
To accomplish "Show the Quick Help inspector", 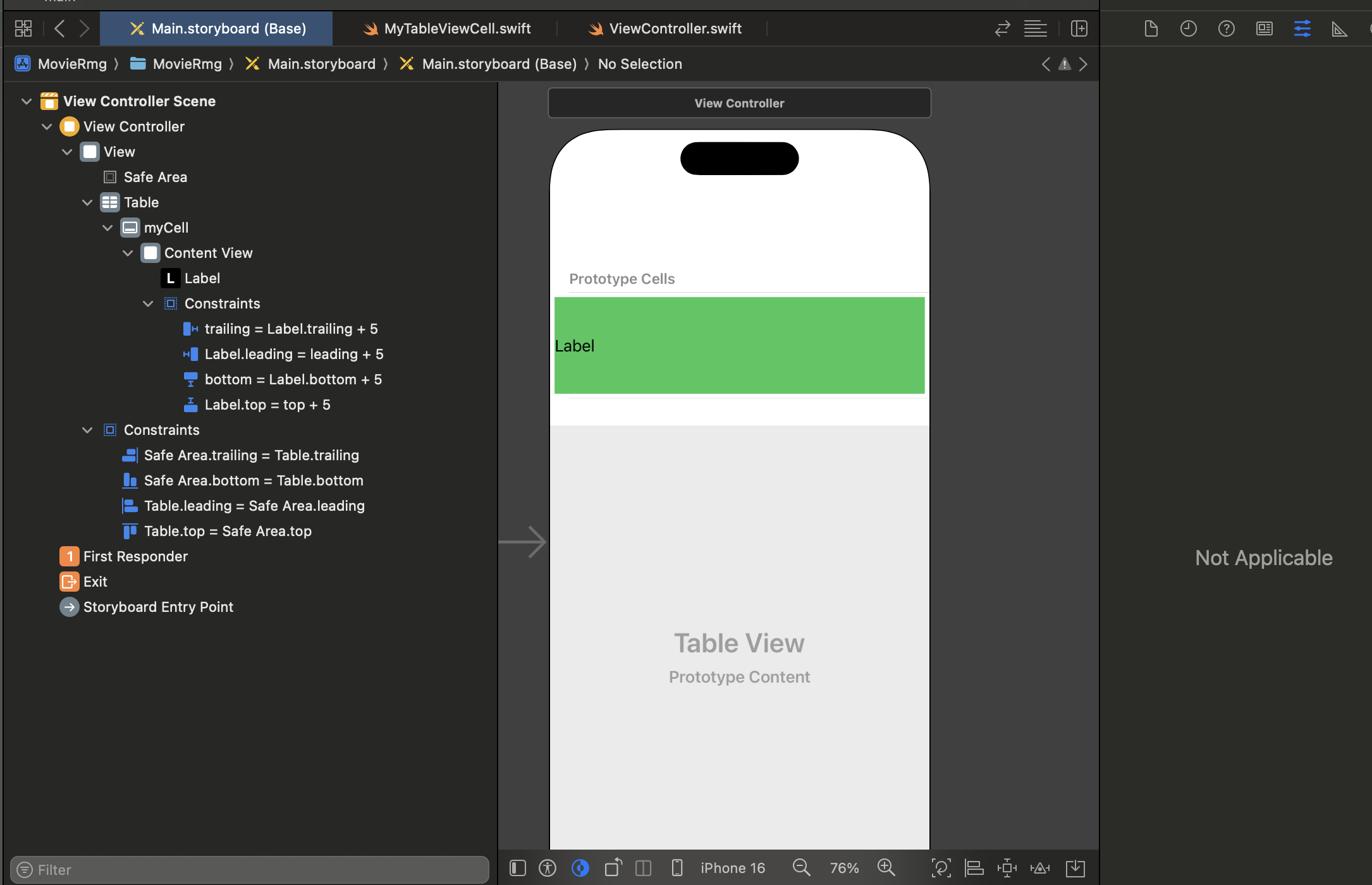I will pos(1227,28).
